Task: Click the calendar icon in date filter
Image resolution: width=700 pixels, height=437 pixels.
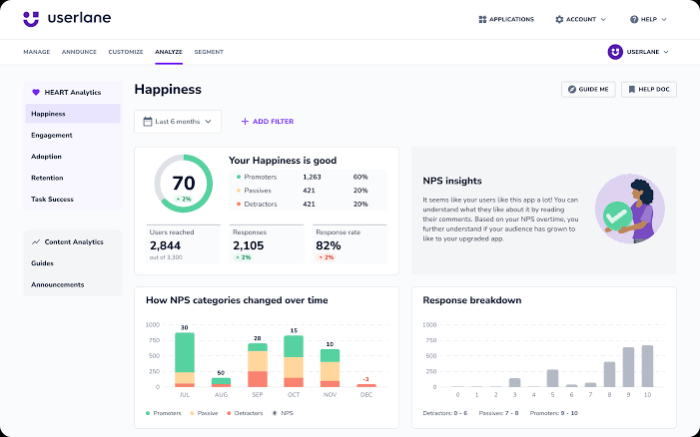Action: 148,122
